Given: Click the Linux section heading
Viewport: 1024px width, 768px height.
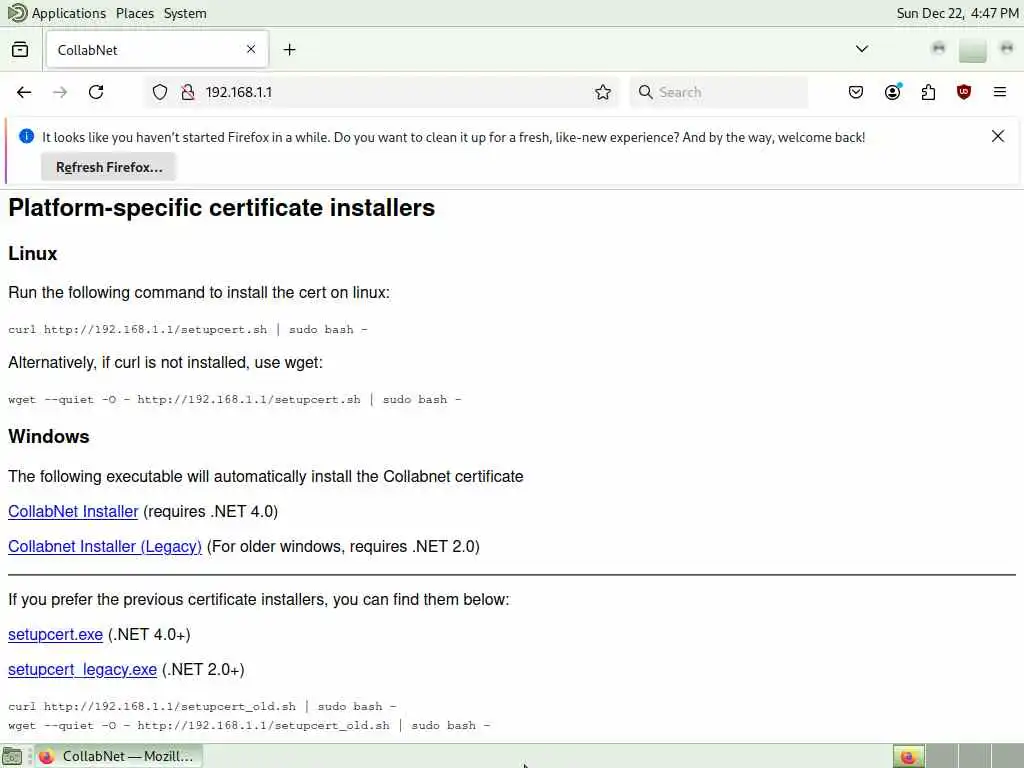Looking at the screenshot, I should click(33, 253).
